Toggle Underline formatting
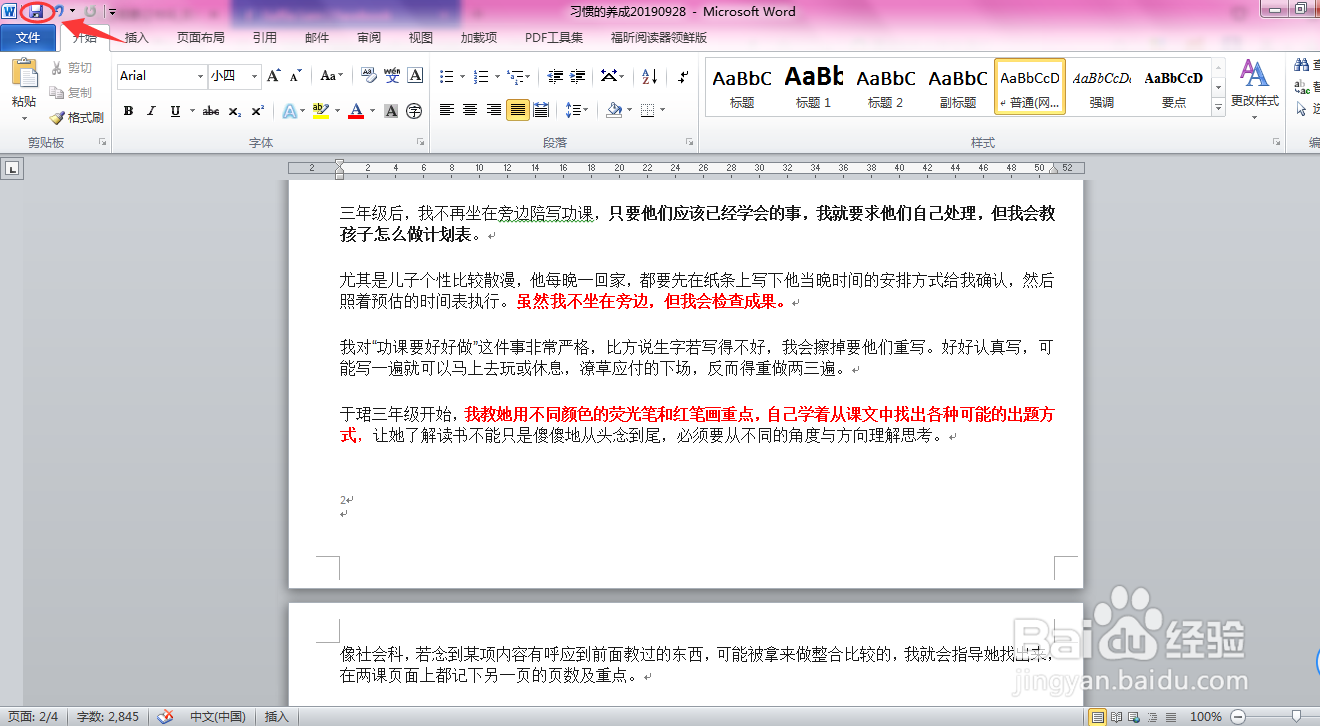Viewport: 1320px width, 726px height. point(175,110)
